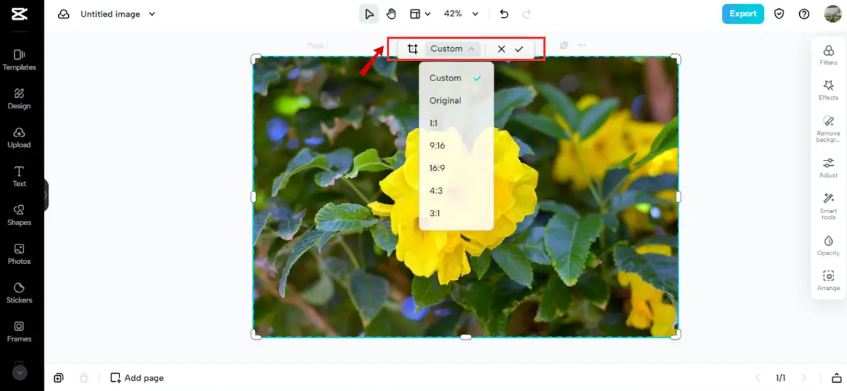Click the delete page trash icon
This screenshot has height=391, width=847.
84,378
